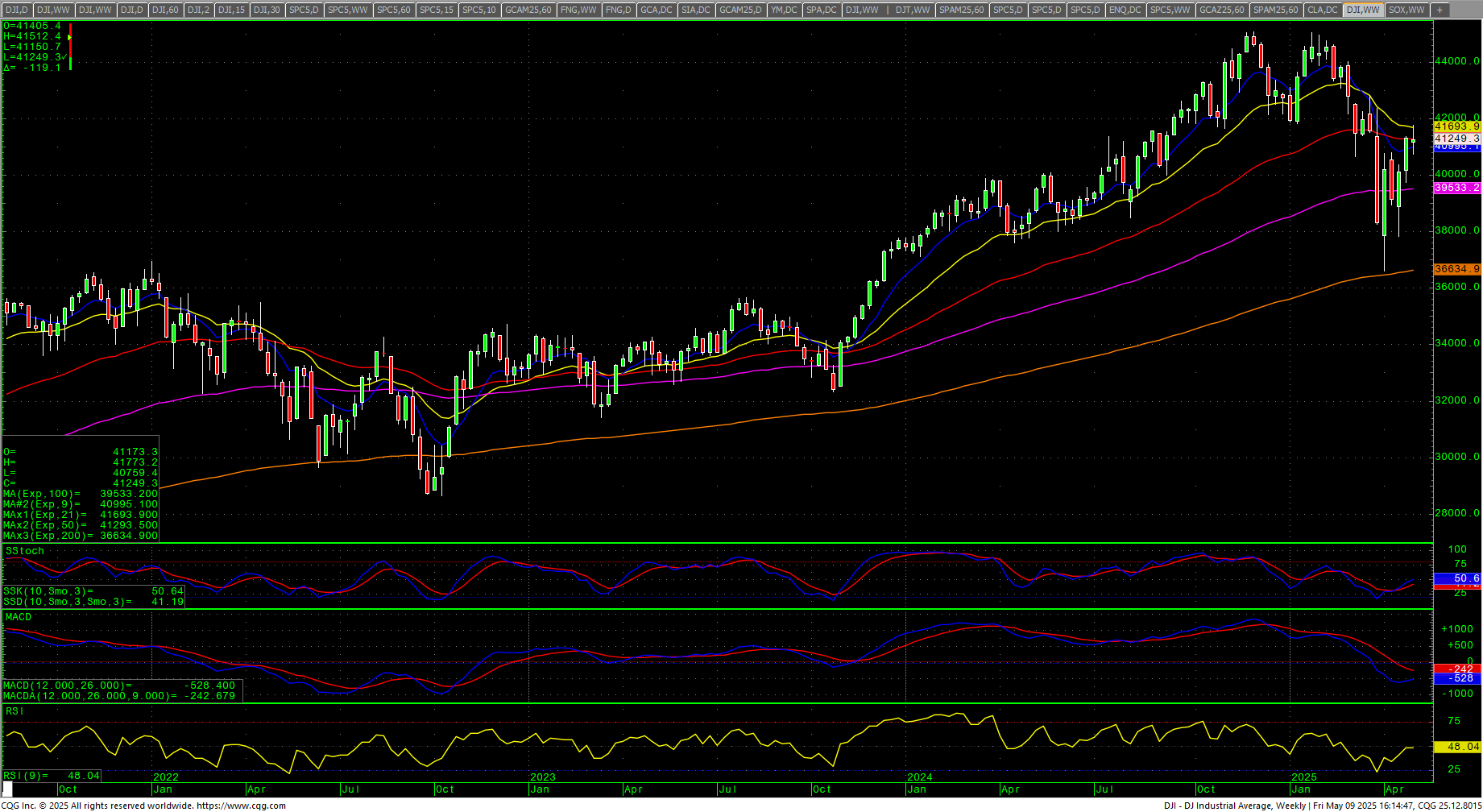Click the MA#2(Exp,9)= 40995.100 readout

pyautogui.click(x=81, y=504)
